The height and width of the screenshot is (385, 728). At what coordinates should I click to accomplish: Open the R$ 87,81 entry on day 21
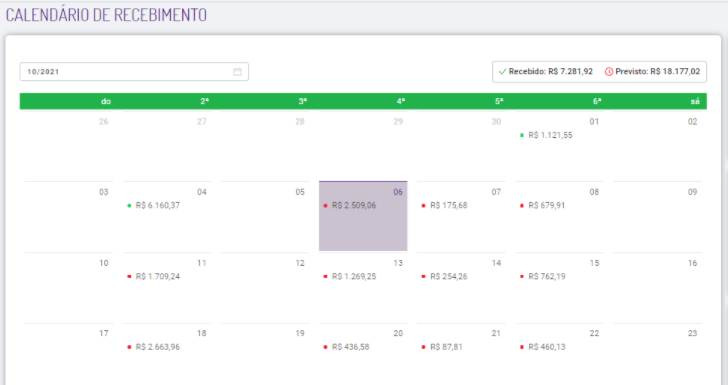click(446, 347)
